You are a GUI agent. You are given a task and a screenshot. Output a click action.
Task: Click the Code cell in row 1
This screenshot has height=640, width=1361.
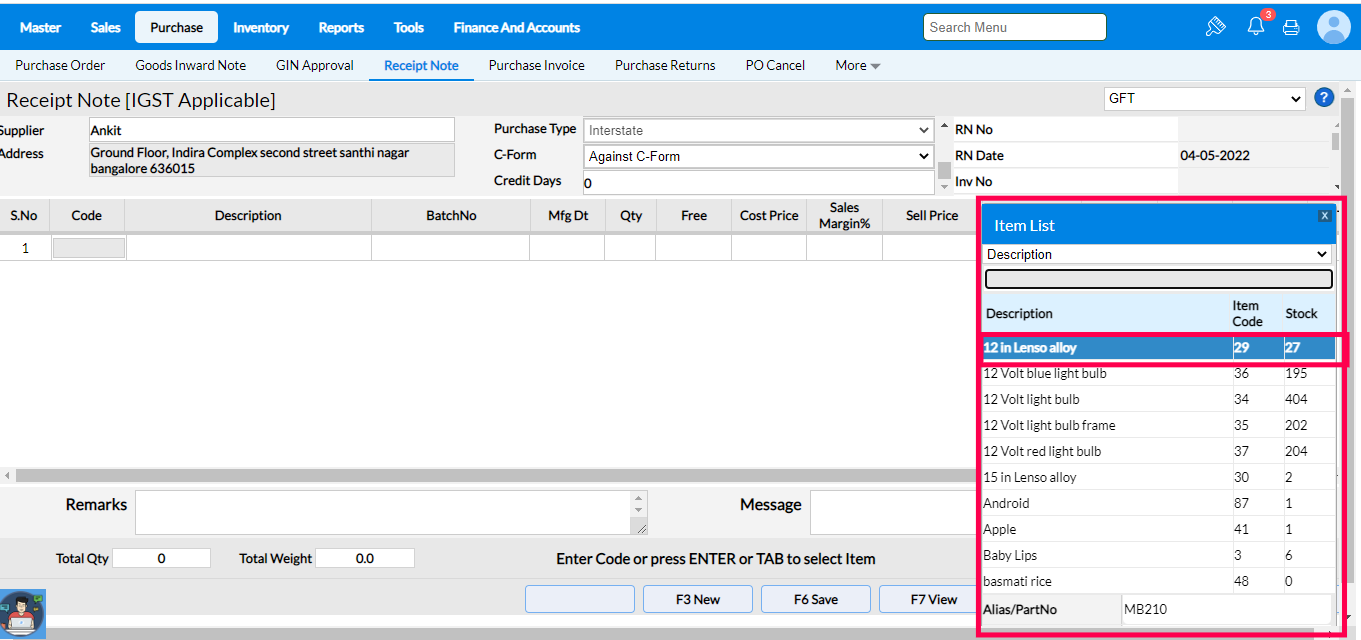(88, 247)
